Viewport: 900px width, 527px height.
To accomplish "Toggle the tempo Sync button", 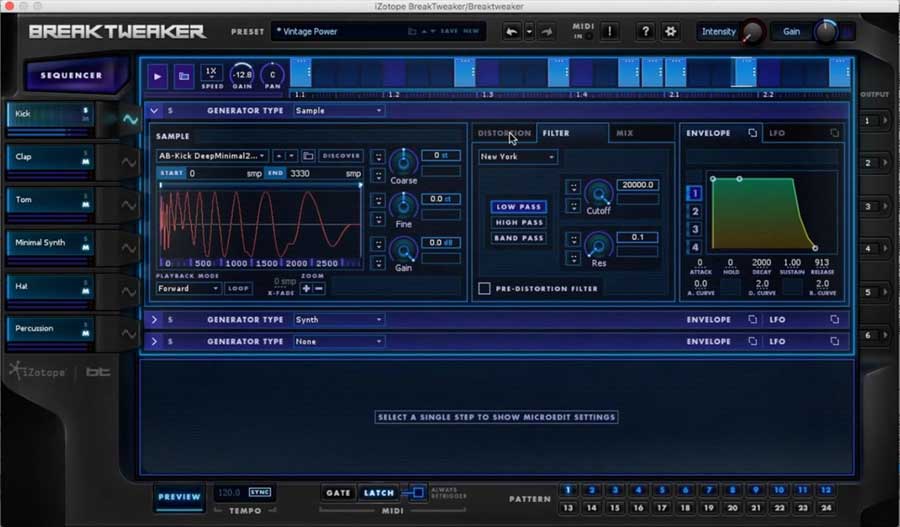I will (259, 492).
